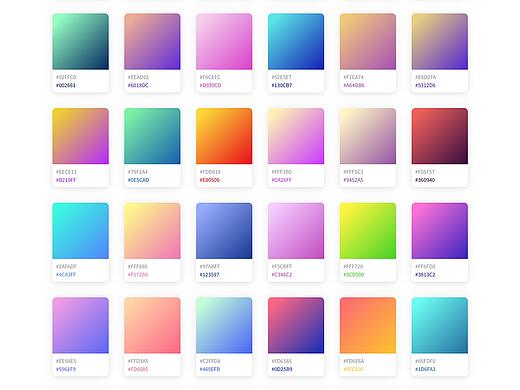
Task: Click the #6018DC hex code text
Action: pyautogui.click(x=138, y=85)
